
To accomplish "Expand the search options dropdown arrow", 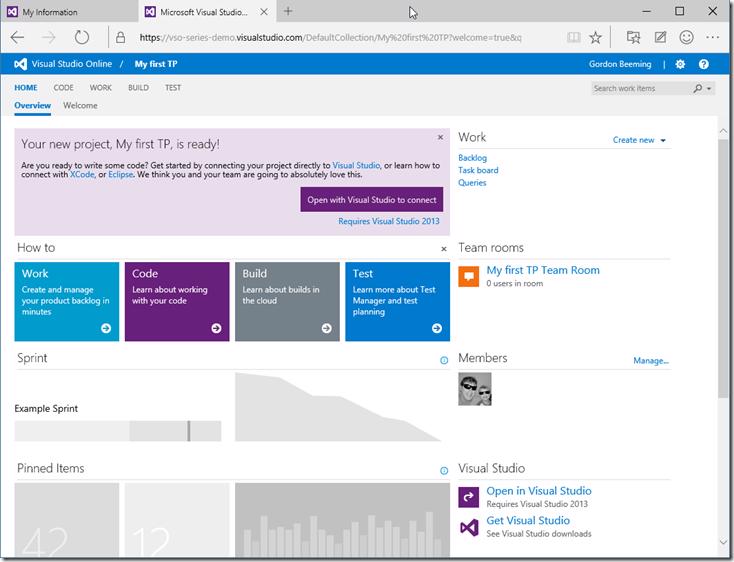I will point(709,88).
